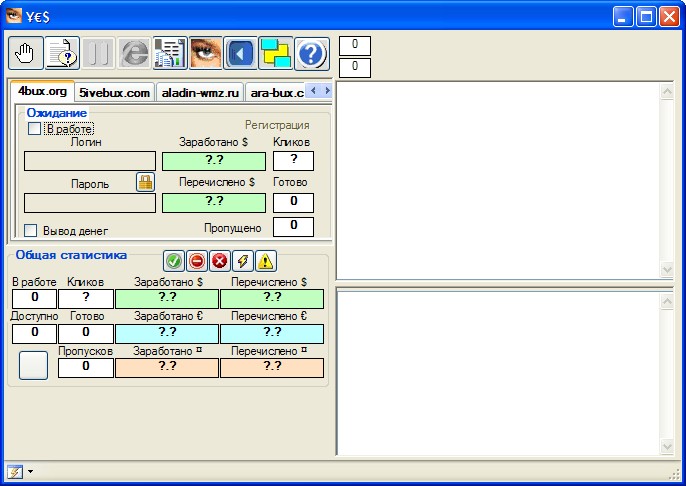The image size is (686, 486).
Task: Click the Готово value box in site tab
Action: coord(294,203)
